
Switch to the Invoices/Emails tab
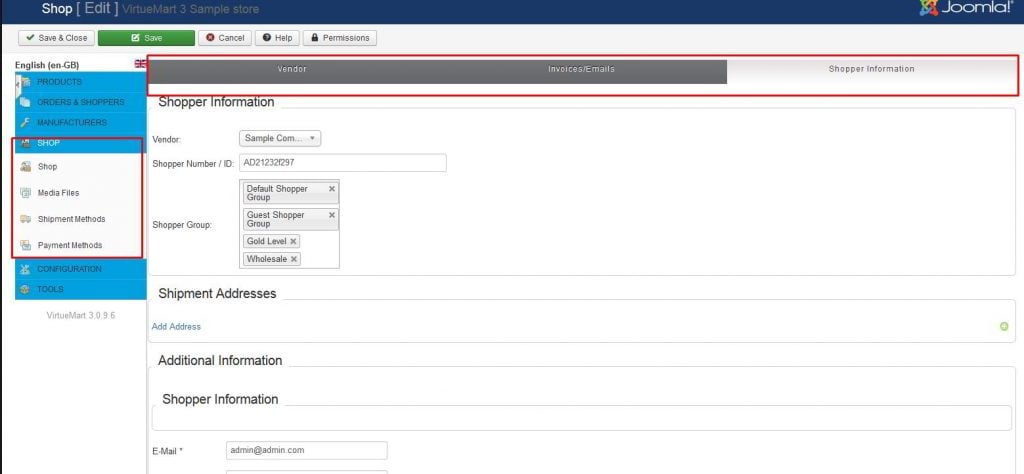coord(581,70)
